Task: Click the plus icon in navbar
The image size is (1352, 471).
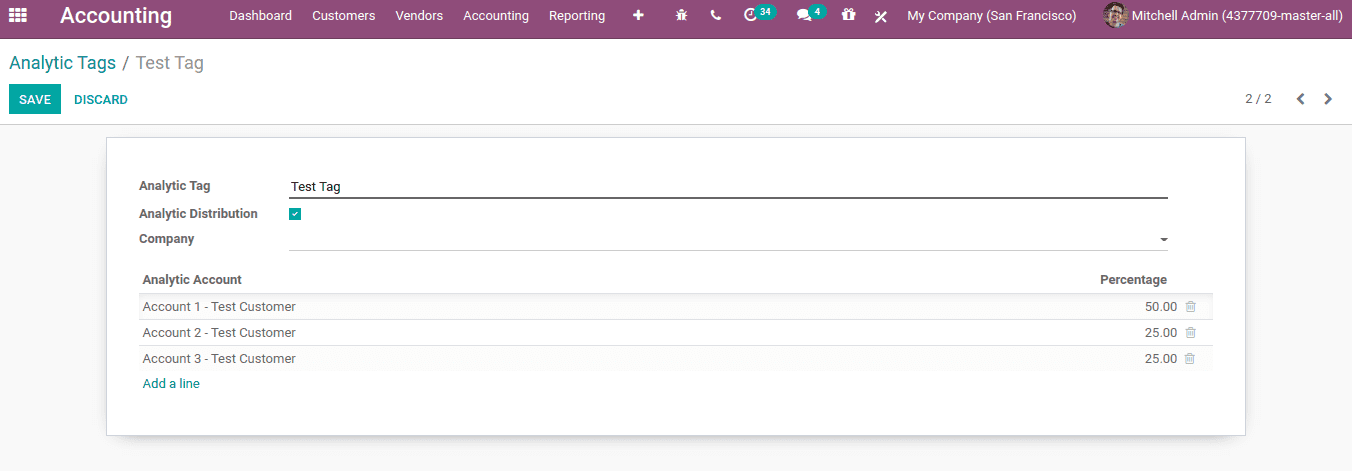Action: pyautogui.click(x=639, y=16)
